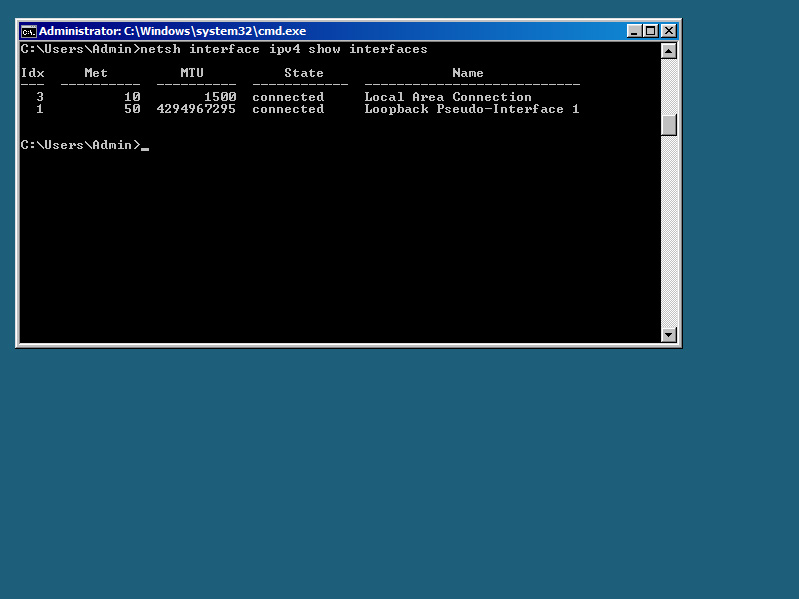
Task: Click the scrollbar down arrow
Action: (x=669, y=335)
